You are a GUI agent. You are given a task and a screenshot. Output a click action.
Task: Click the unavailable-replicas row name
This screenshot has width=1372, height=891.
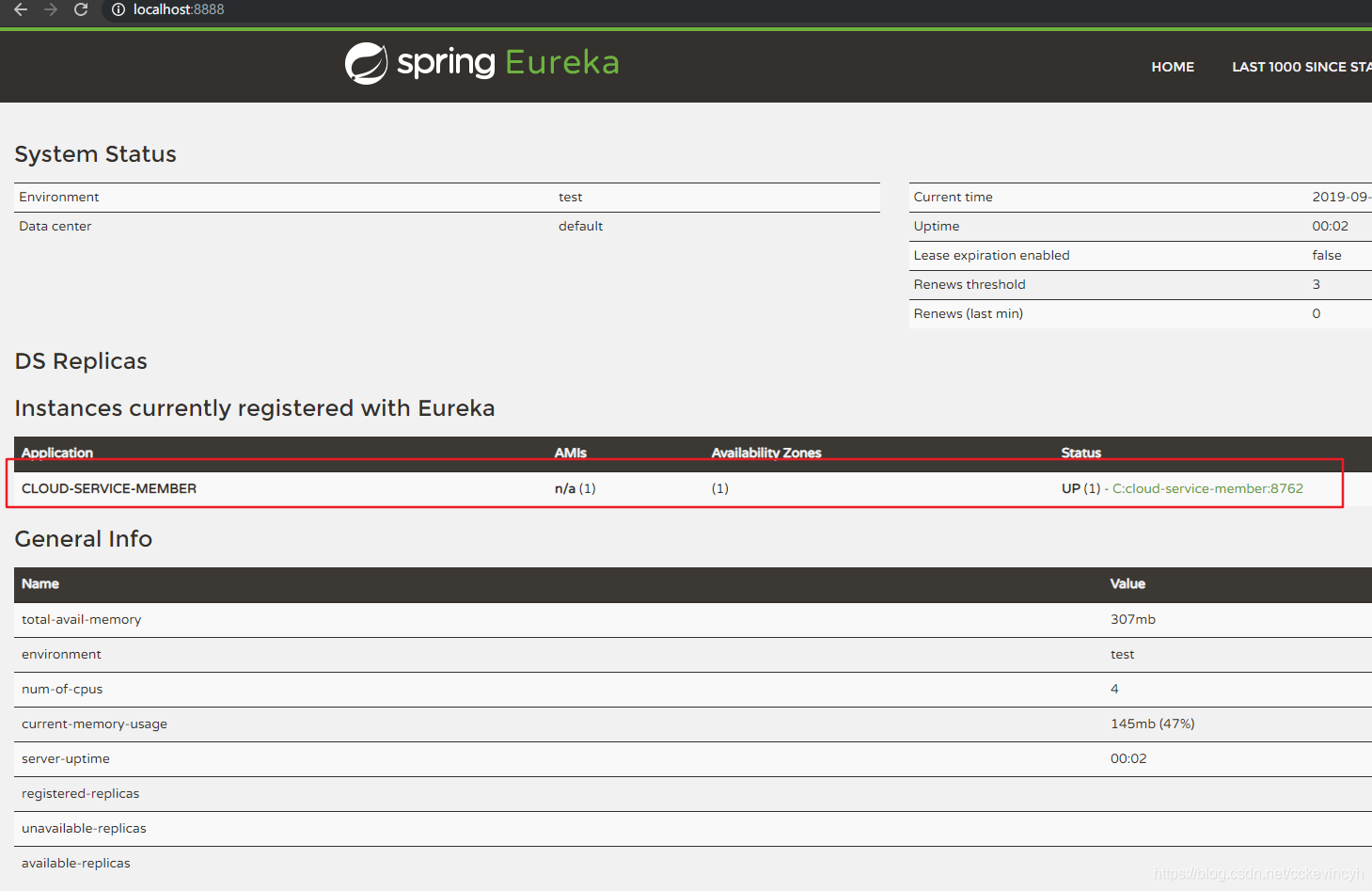pos(85,828)
